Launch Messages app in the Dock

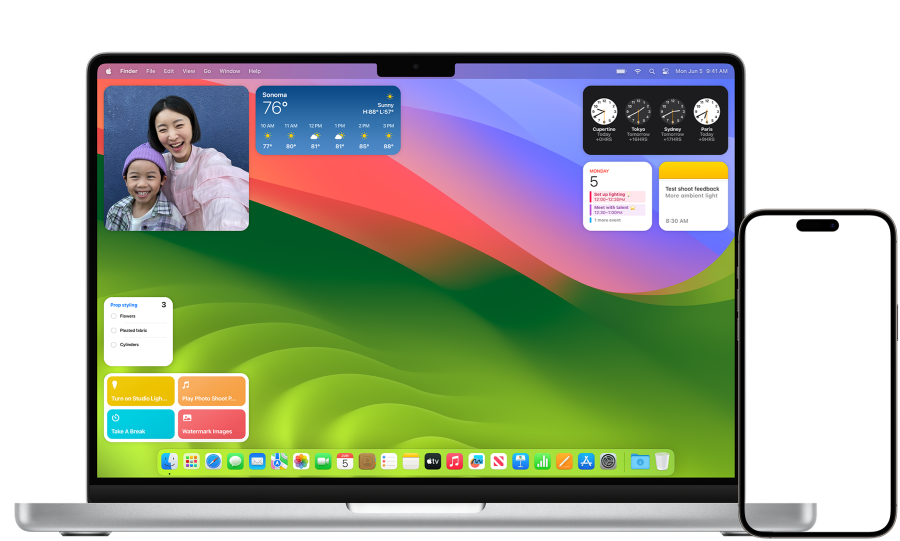[235, 461]
